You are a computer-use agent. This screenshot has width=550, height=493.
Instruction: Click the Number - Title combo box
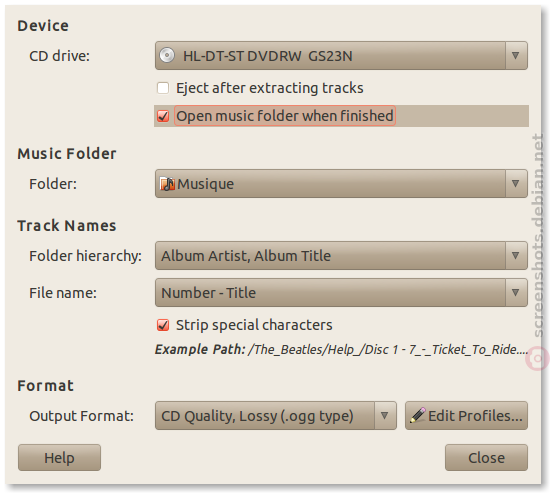coord(341,292)
